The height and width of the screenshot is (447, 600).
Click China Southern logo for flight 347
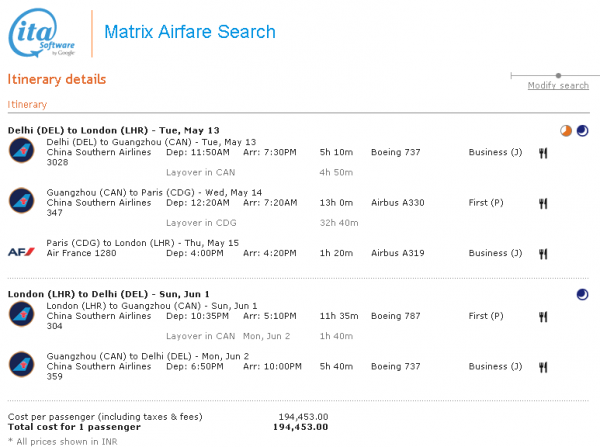point(22,201)
